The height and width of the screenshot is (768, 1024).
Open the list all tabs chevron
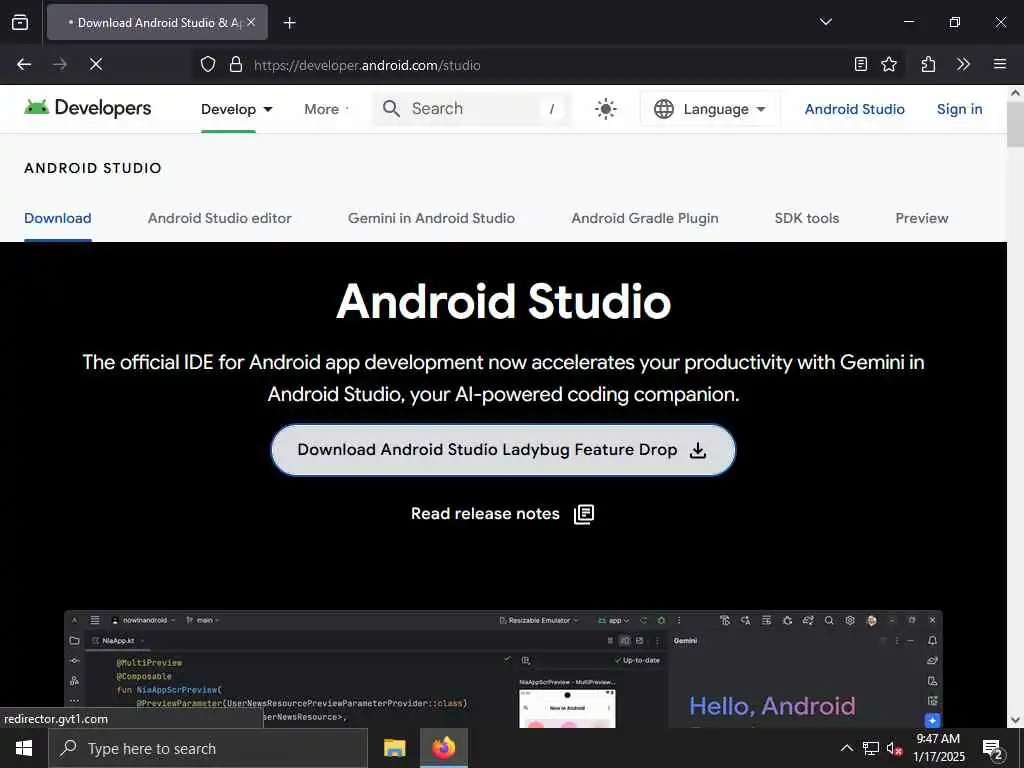pos(825,22)
